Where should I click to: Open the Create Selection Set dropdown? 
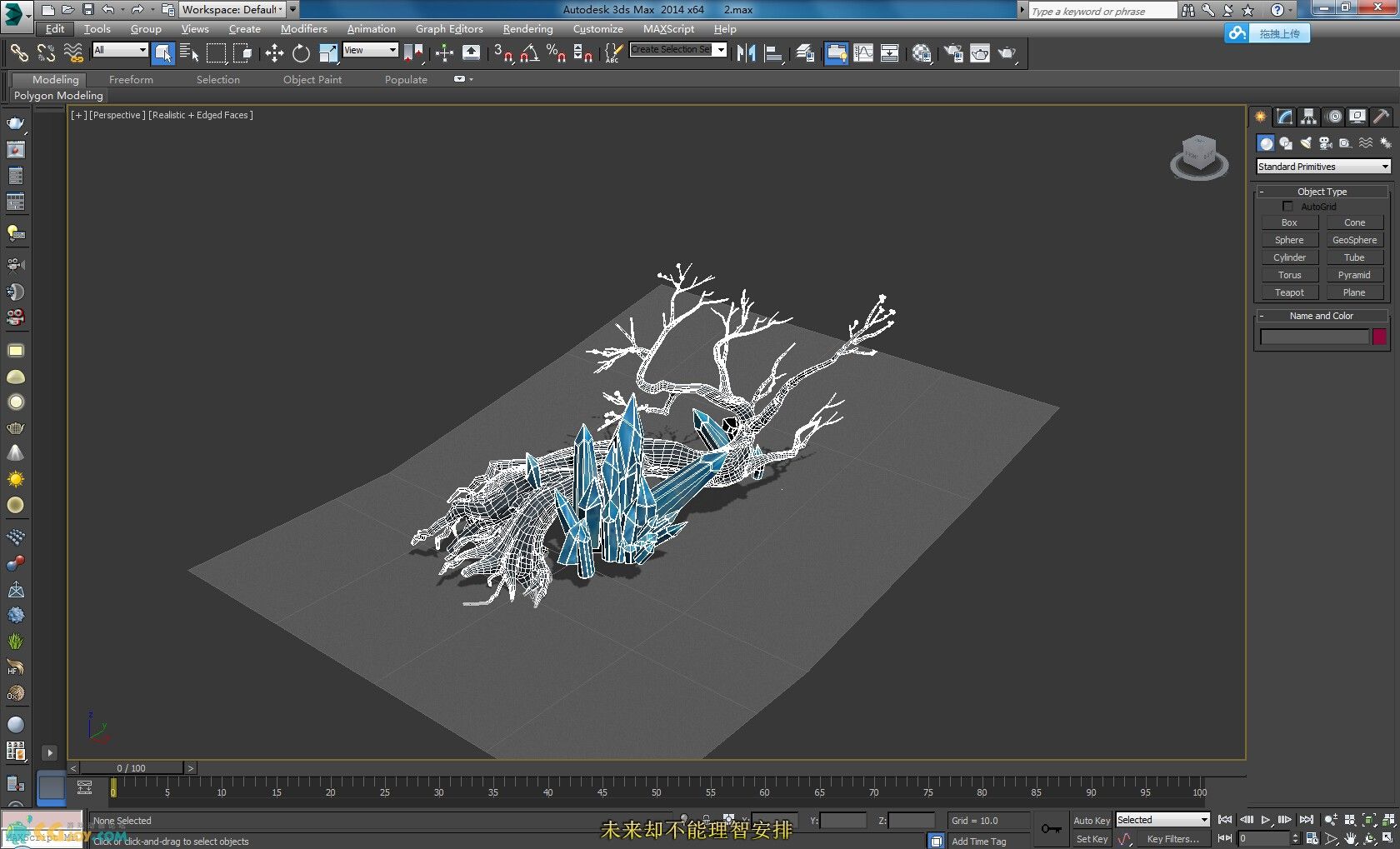[x=678, y=50]
